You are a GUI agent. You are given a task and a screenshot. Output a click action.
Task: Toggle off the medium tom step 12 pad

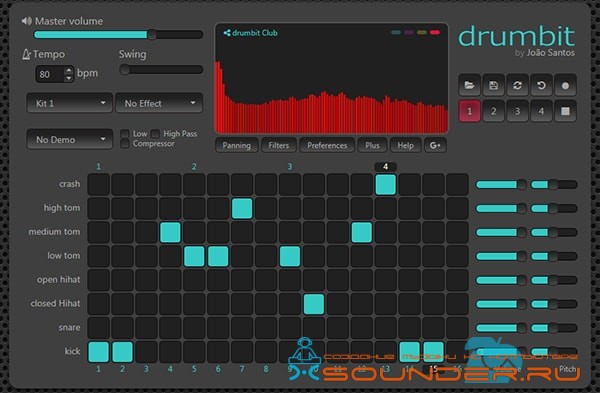tap(362, 232)
